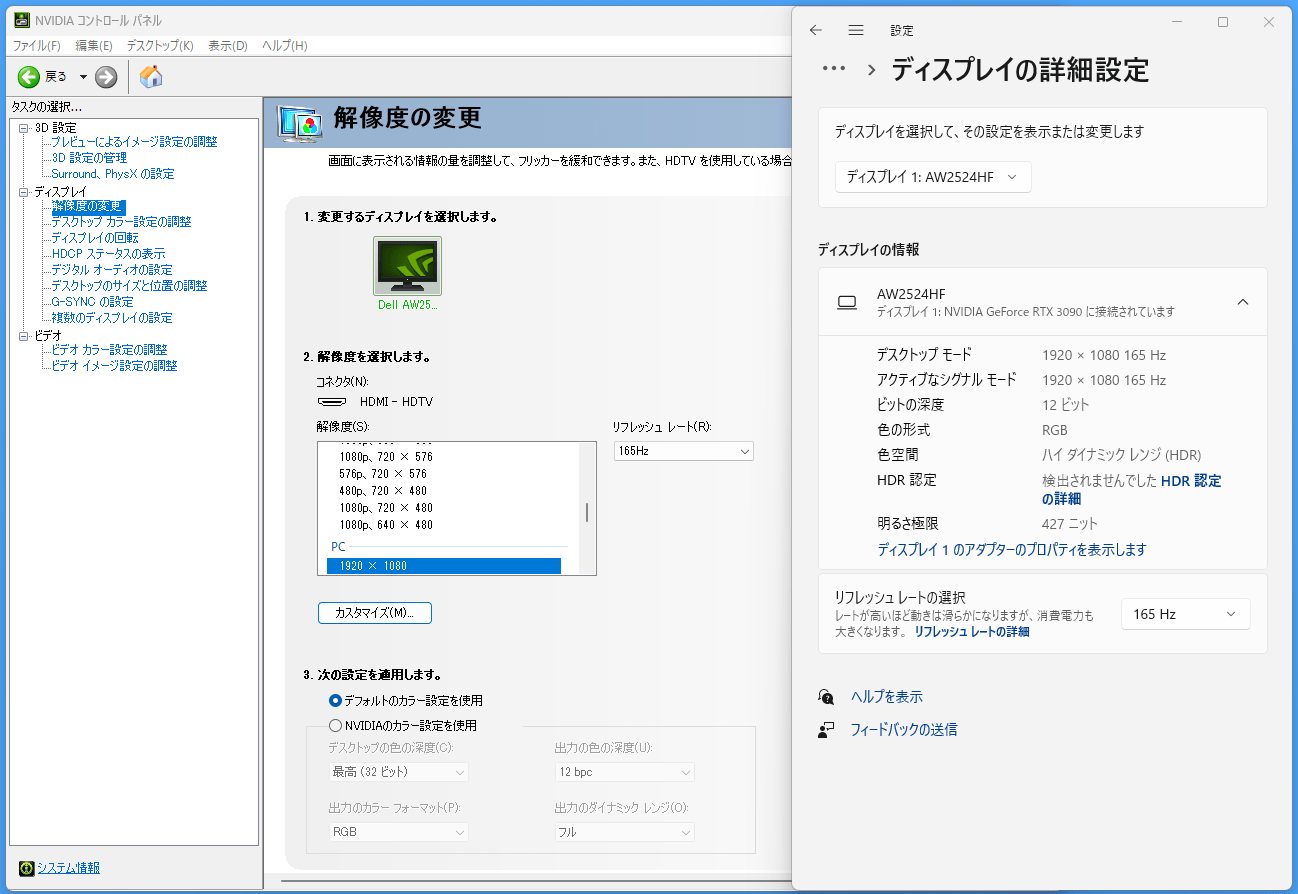Select the Dell AW25 monitor thumbnail
The image size is (1298, 894).
pos(407,265)
